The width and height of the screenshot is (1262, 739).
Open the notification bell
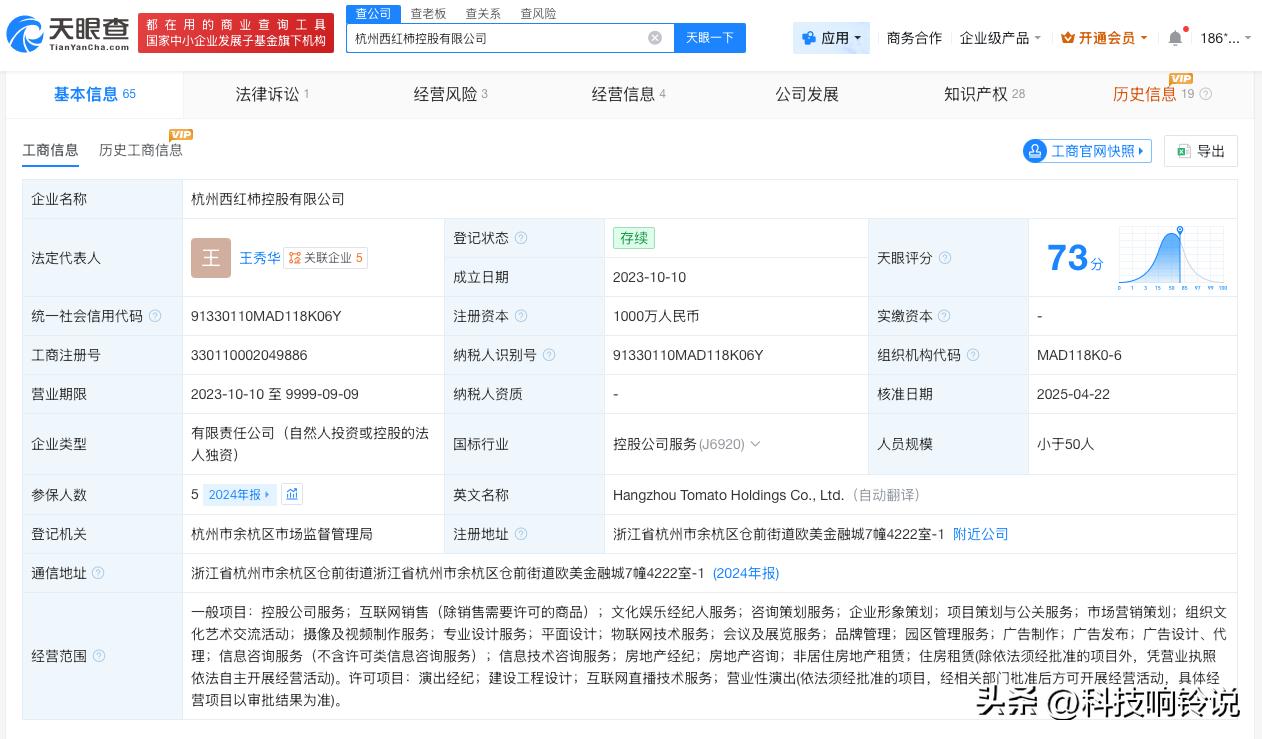pos(1175,37)
